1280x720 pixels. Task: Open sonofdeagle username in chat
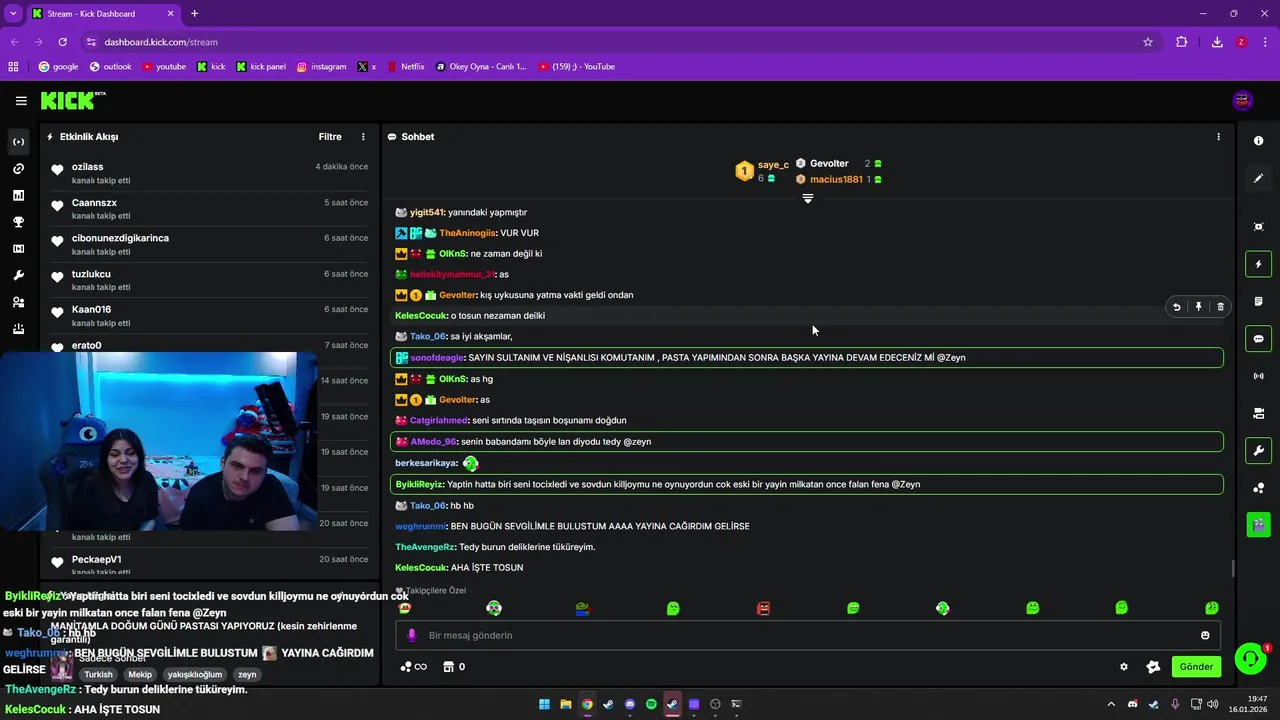pyautogui.click(x=437, y=358)
